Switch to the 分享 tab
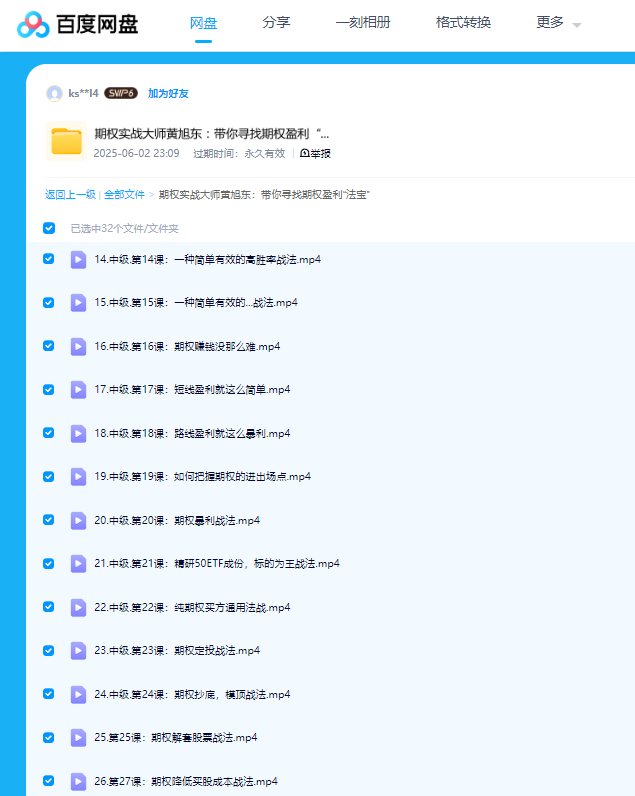 (276, 22)
